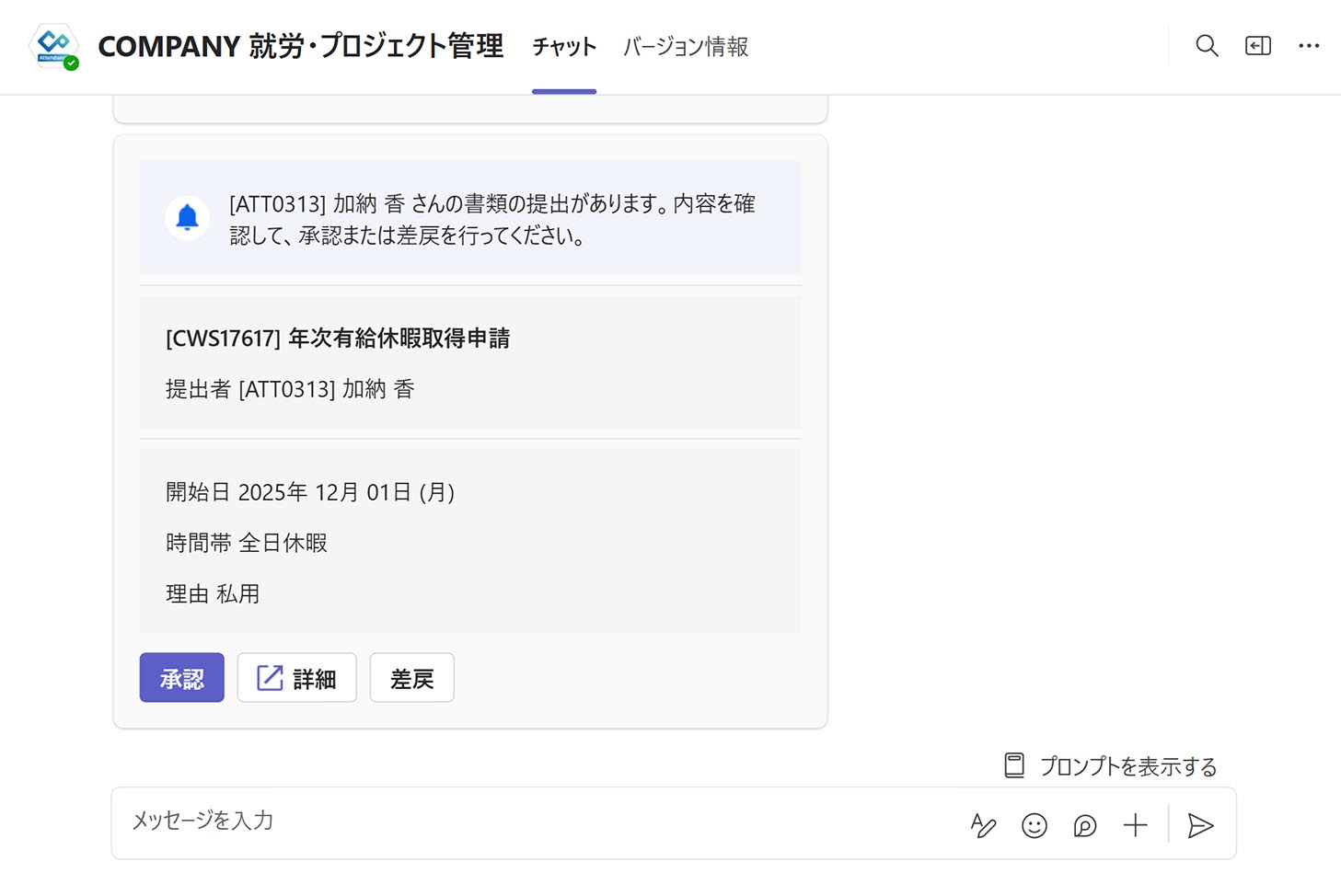Click プロンプトを表示する link
This screenshot has width=1341, height=896.
pyautogui.click(x=1128, y=766)
